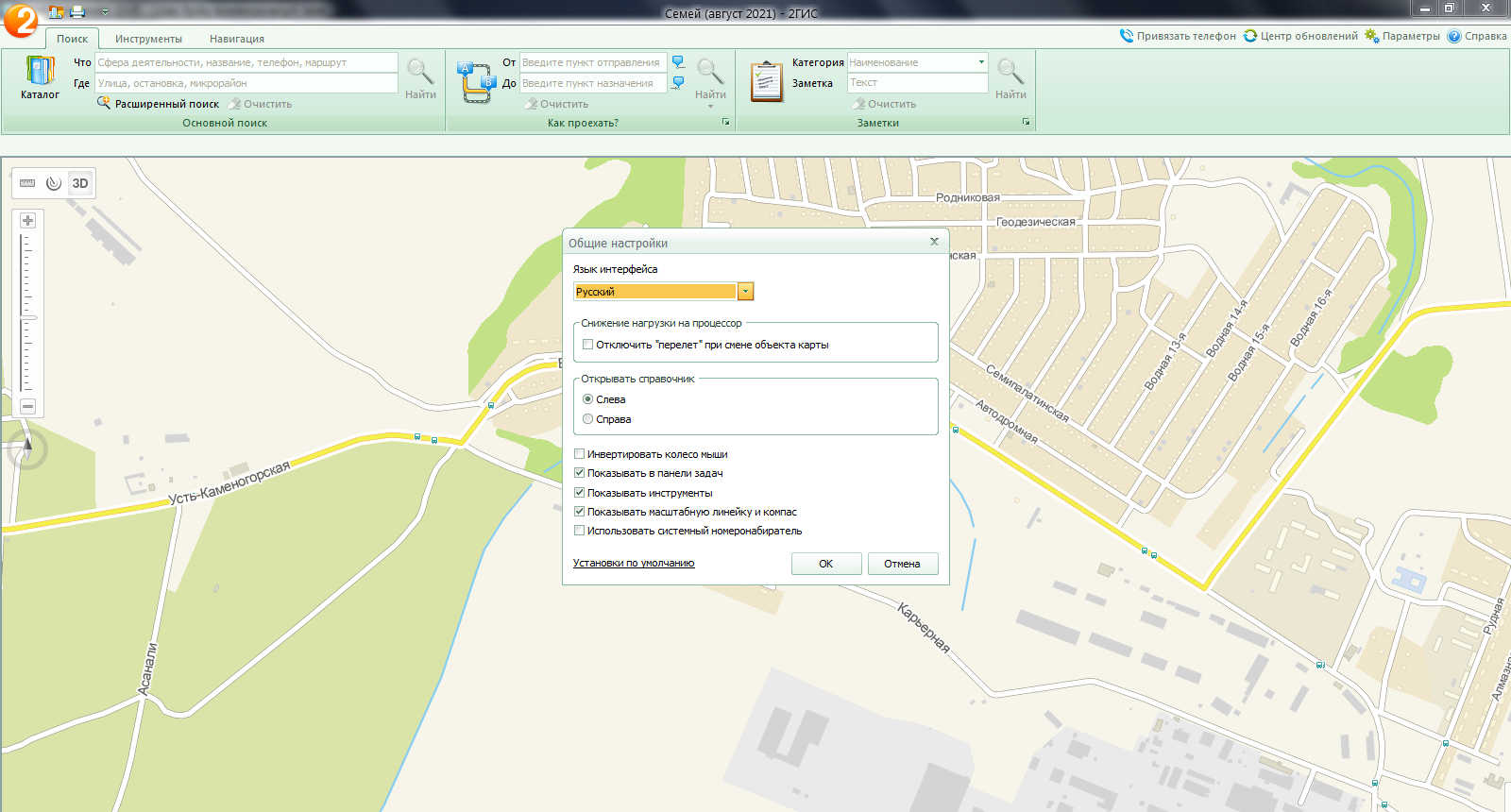This screenshot has height=812, width=1511.
Task: Pick departure point on map icon
Action: click(x=678, y=62)
